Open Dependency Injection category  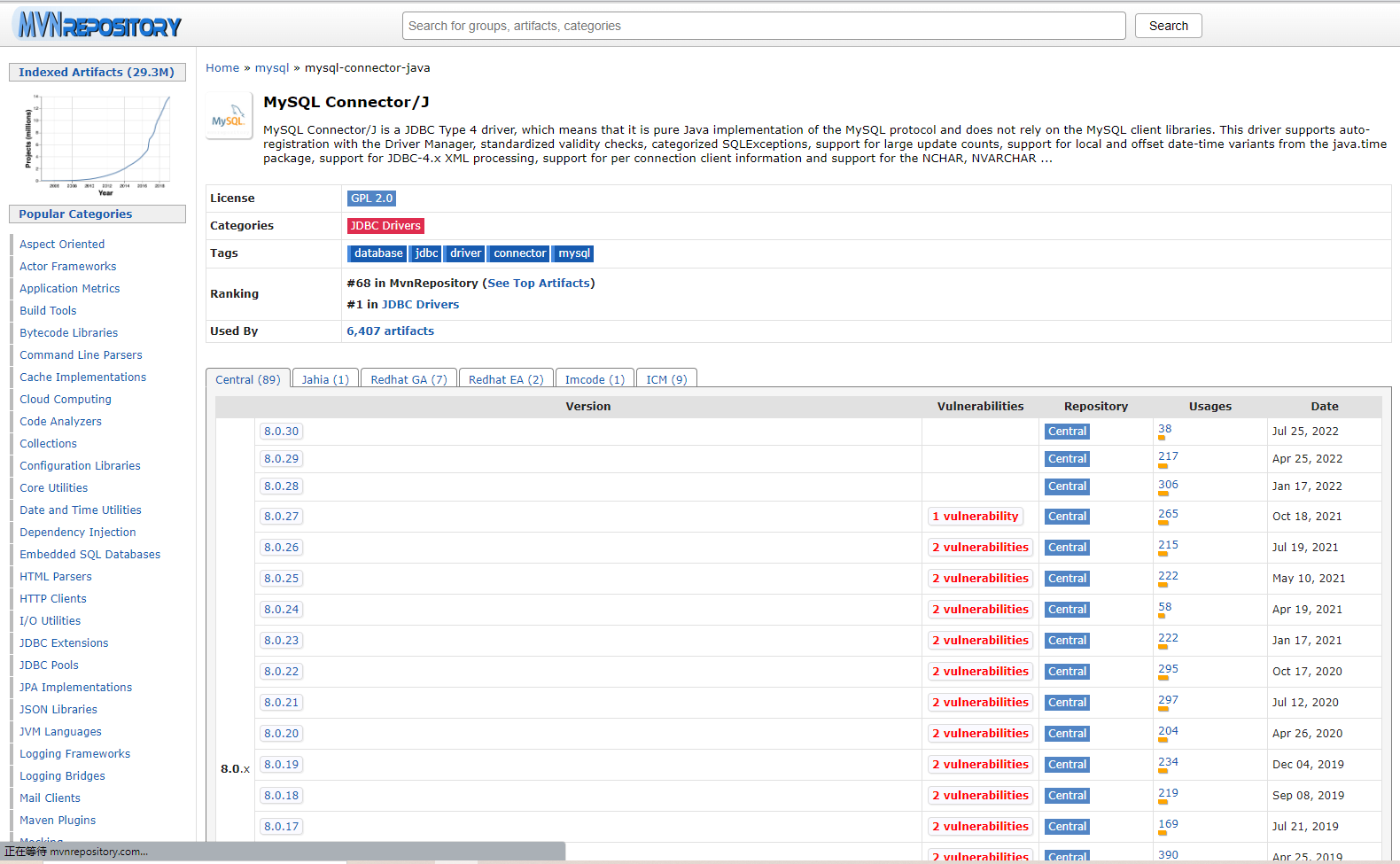pyautogui.click(x=78, y=533)
